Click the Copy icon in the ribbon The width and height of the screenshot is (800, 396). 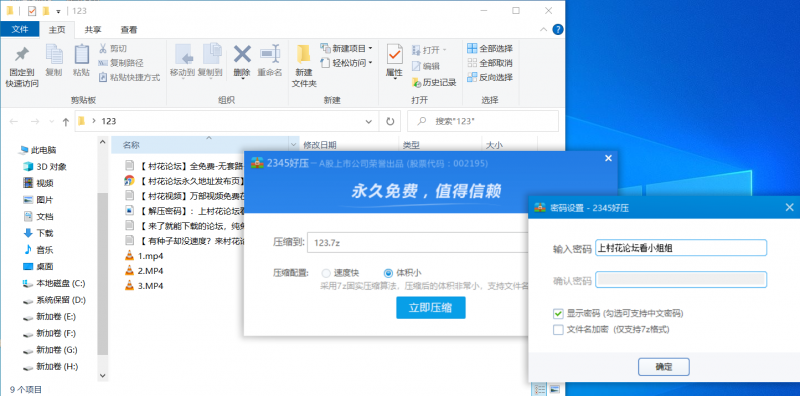pos(54,55)
